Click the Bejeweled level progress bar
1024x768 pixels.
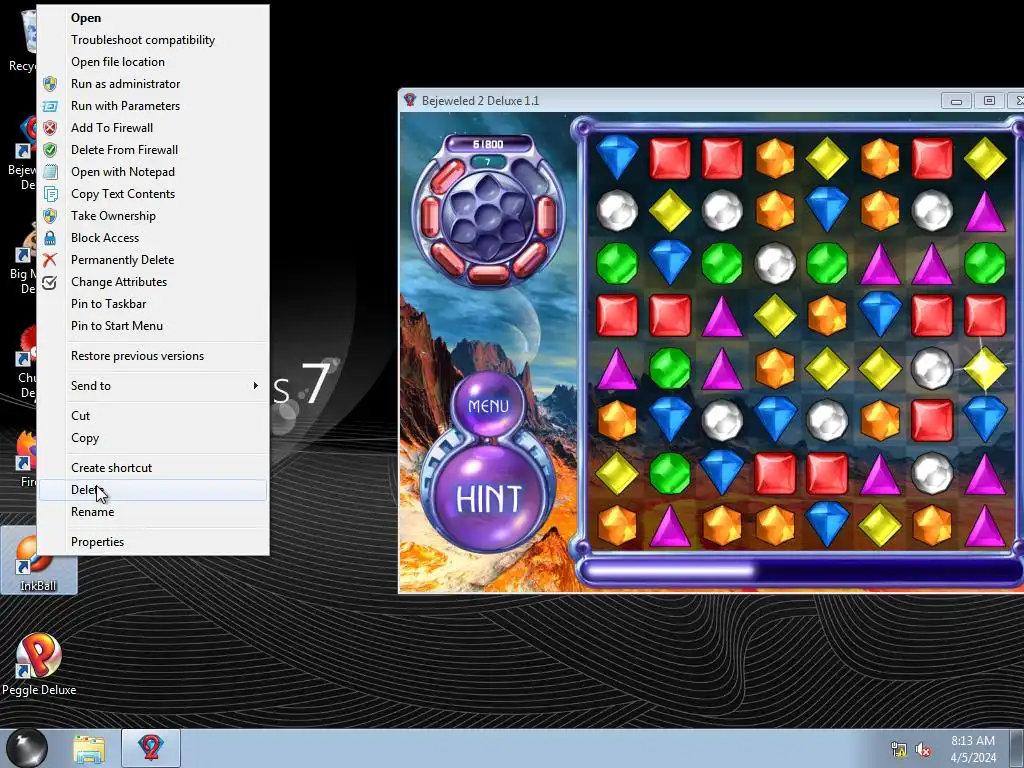click(801, 571)
